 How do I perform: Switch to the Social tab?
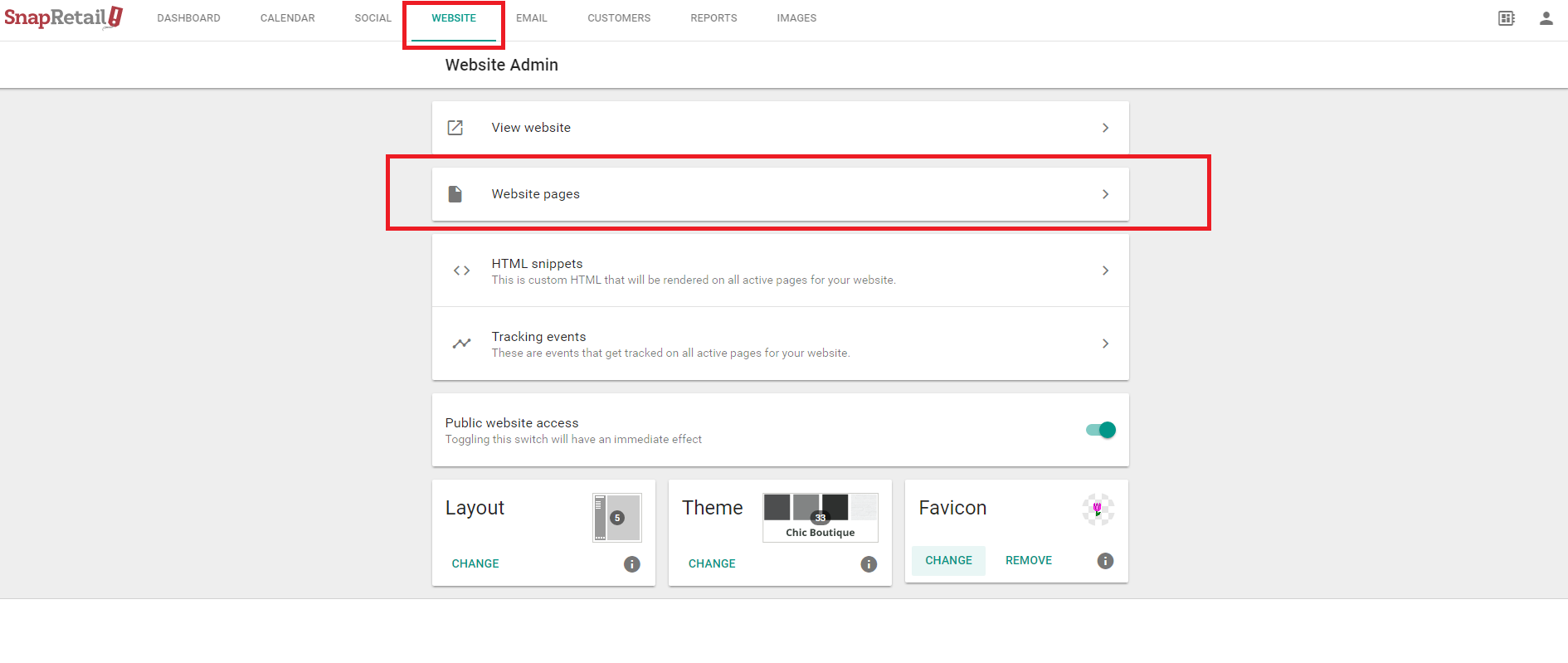(x=373, y=18)
